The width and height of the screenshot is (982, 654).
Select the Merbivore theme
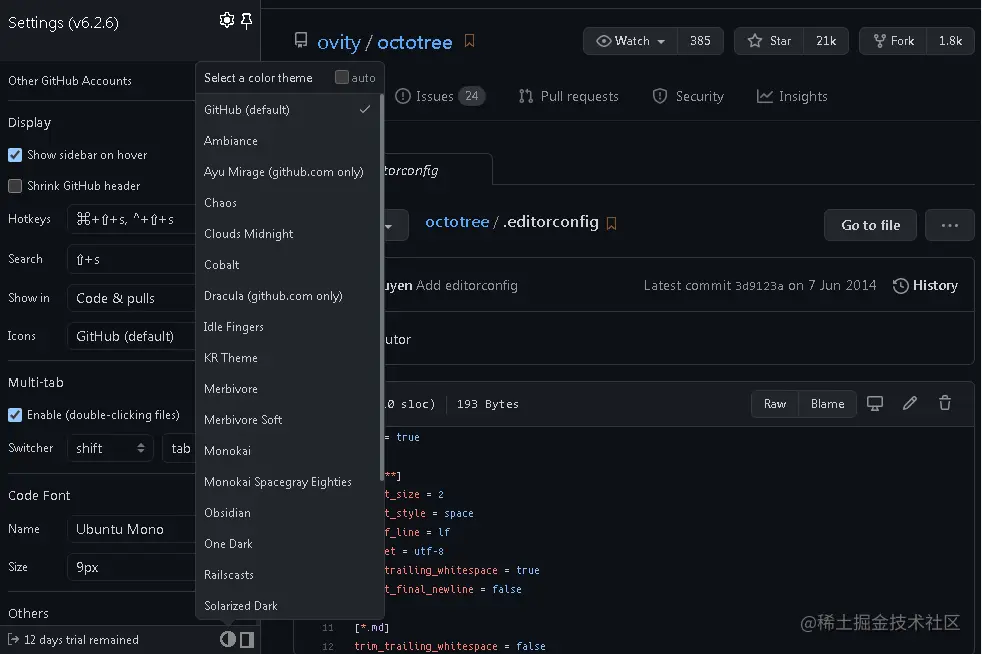coord(288,388)
